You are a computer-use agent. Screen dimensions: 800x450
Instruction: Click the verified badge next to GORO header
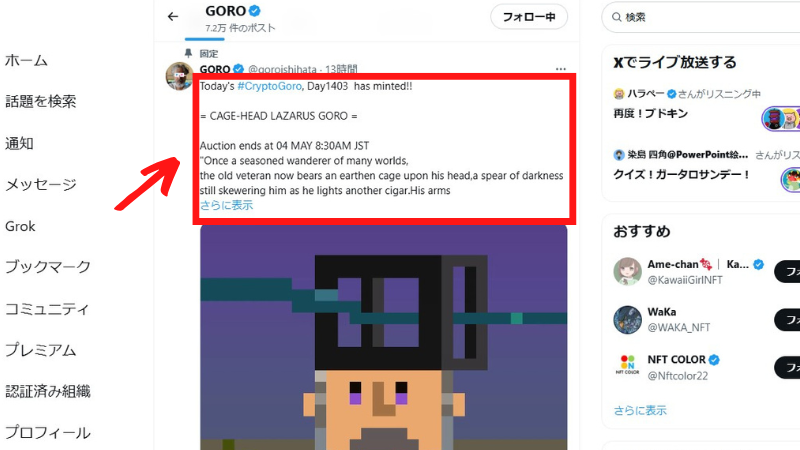pyautogui.click(x=255, y=10)
